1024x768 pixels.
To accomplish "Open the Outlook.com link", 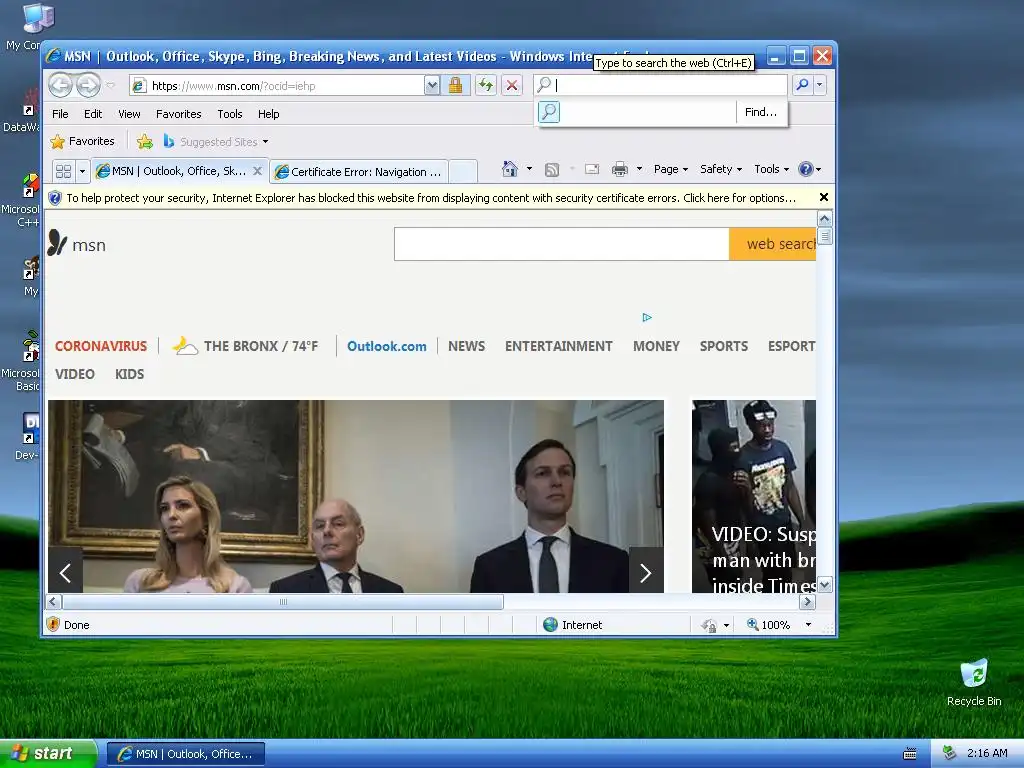I will coord(387,346).
